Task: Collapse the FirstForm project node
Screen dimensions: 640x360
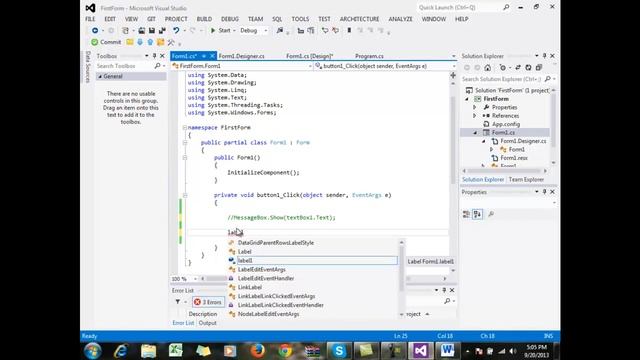Action: [467, 99]
